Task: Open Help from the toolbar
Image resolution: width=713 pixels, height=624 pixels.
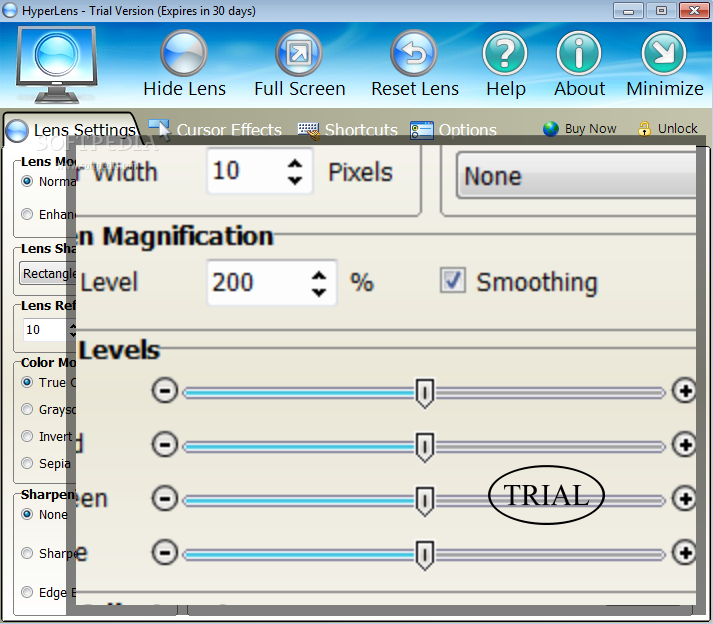Action: [x=505, y=53]
